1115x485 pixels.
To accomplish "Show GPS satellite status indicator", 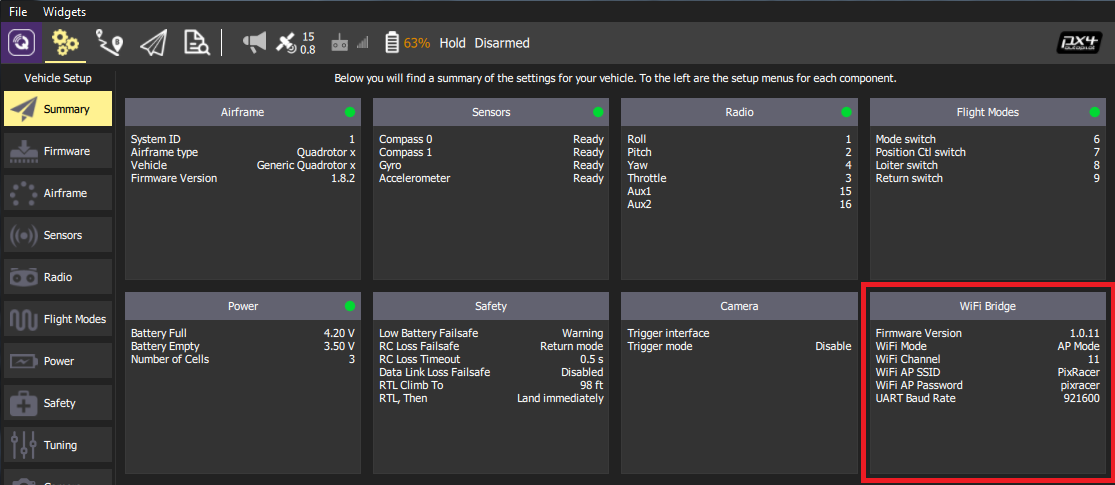I will (295, 43).
